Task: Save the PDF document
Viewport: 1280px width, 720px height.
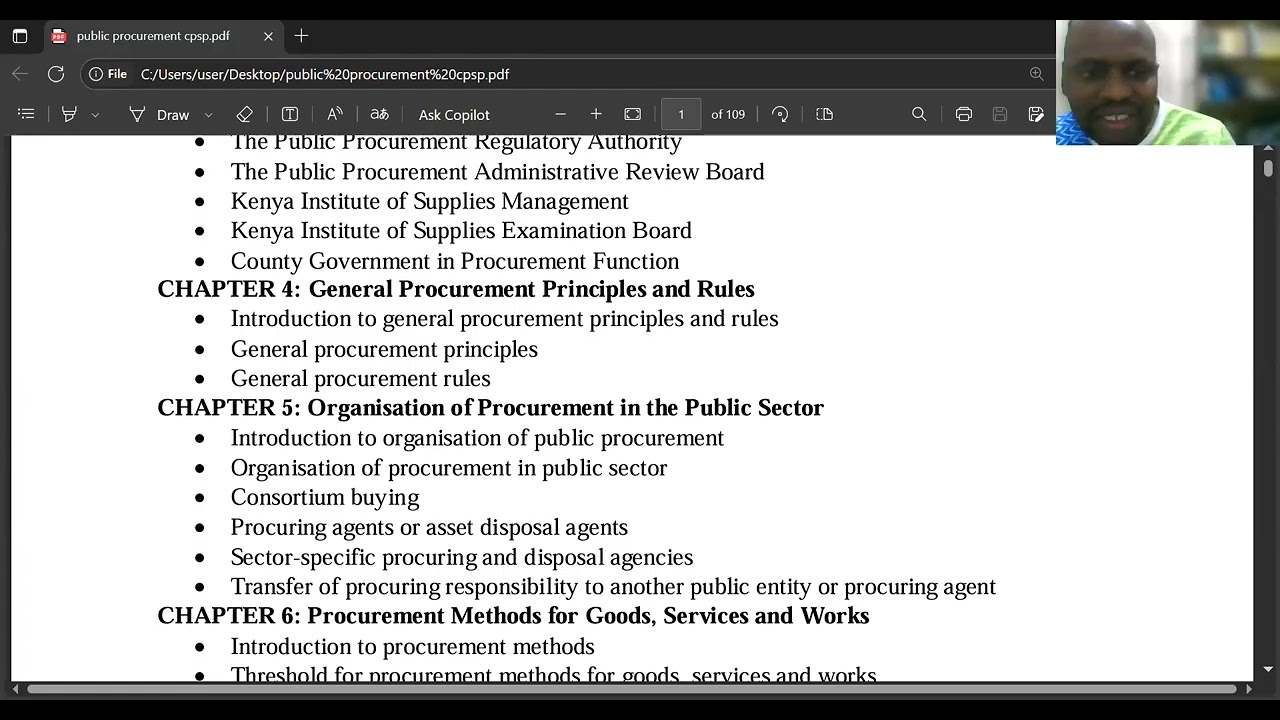Action: (x=1000, y=114)
